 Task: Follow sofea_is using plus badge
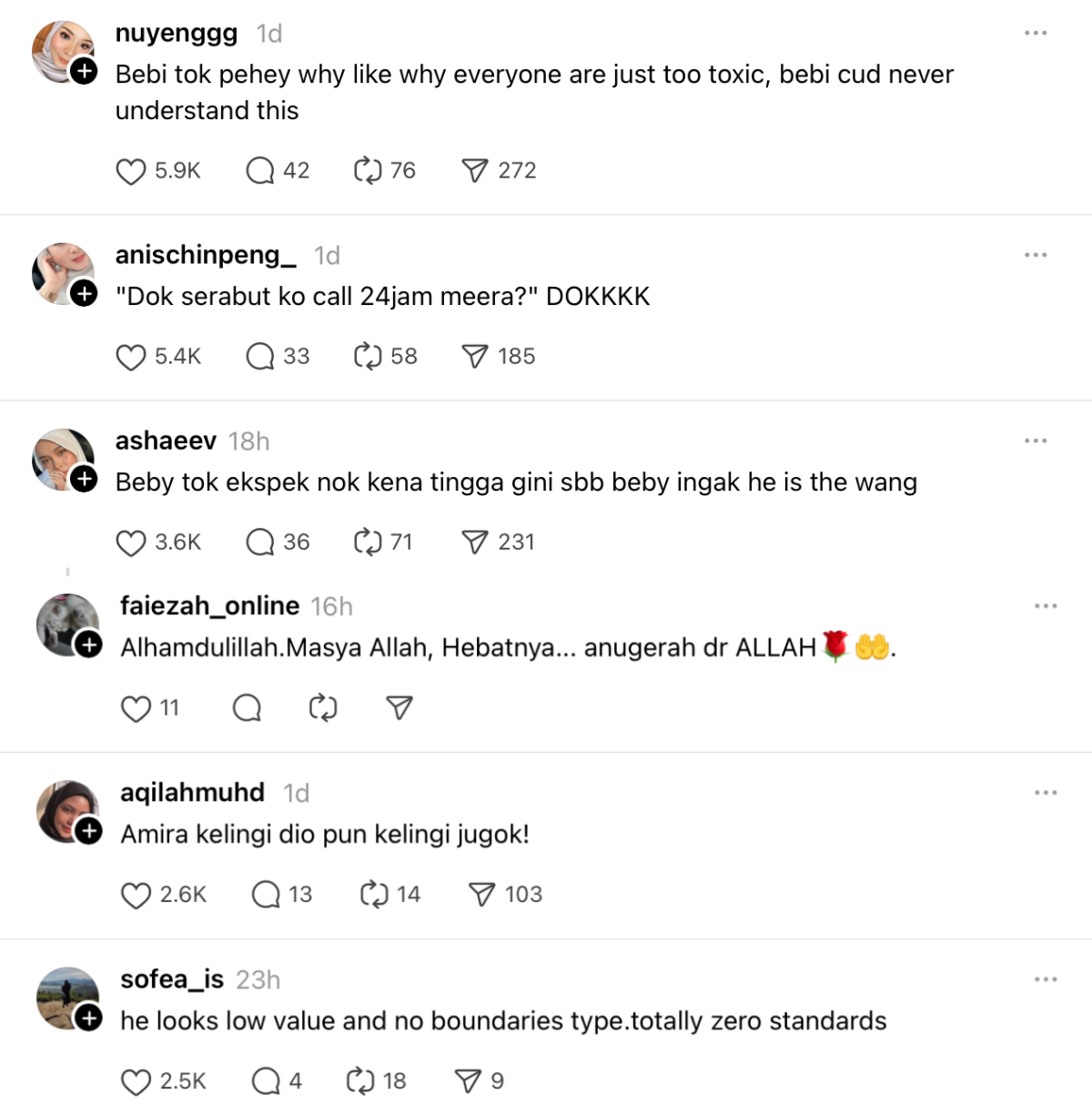(89, 1018)
